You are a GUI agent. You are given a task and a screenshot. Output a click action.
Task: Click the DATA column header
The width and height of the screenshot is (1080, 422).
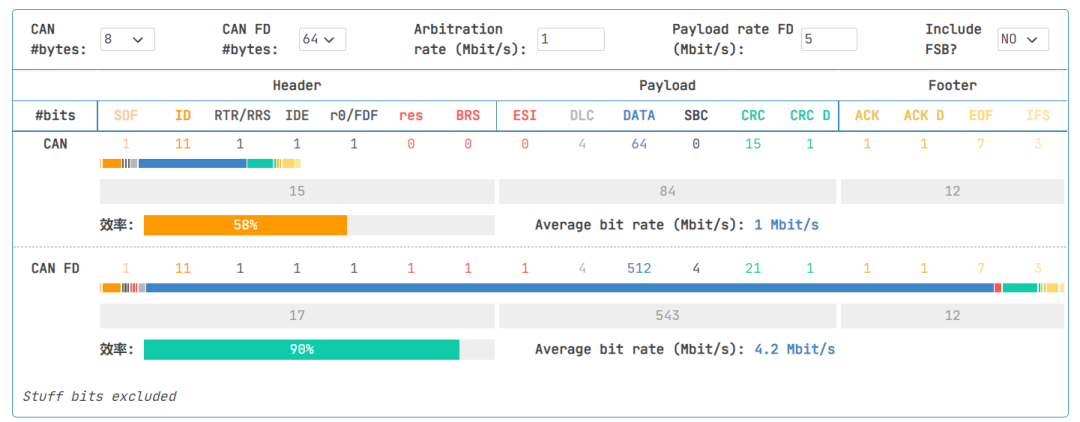tap(638, 116)
